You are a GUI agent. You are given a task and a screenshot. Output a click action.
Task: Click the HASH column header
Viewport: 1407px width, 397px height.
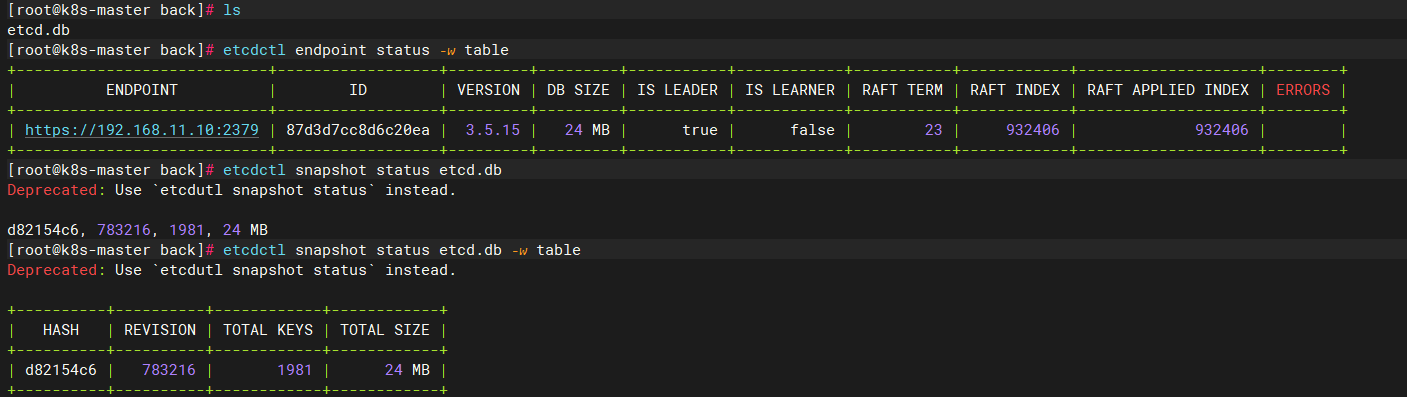[61, 330]
